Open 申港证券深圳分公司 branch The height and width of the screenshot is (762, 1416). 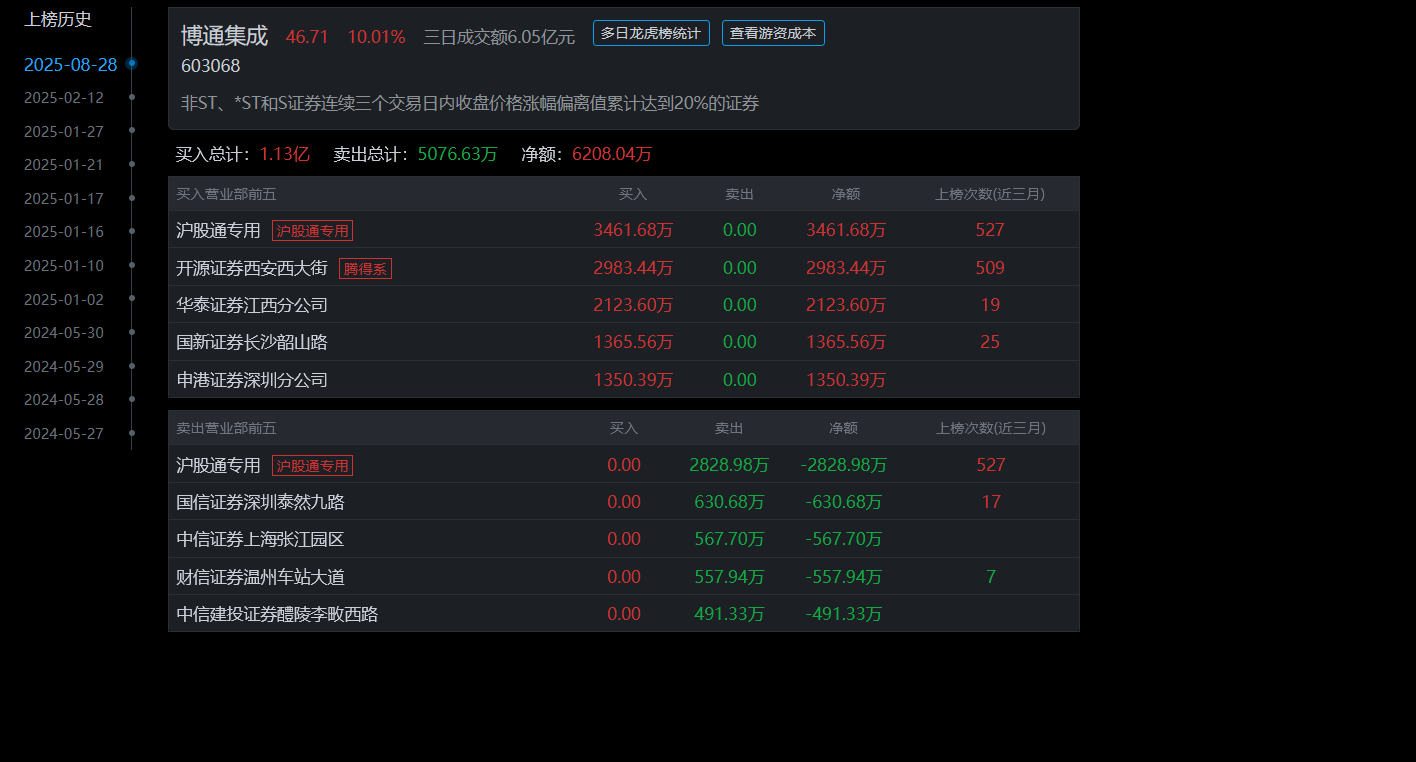tap(252, 380)
